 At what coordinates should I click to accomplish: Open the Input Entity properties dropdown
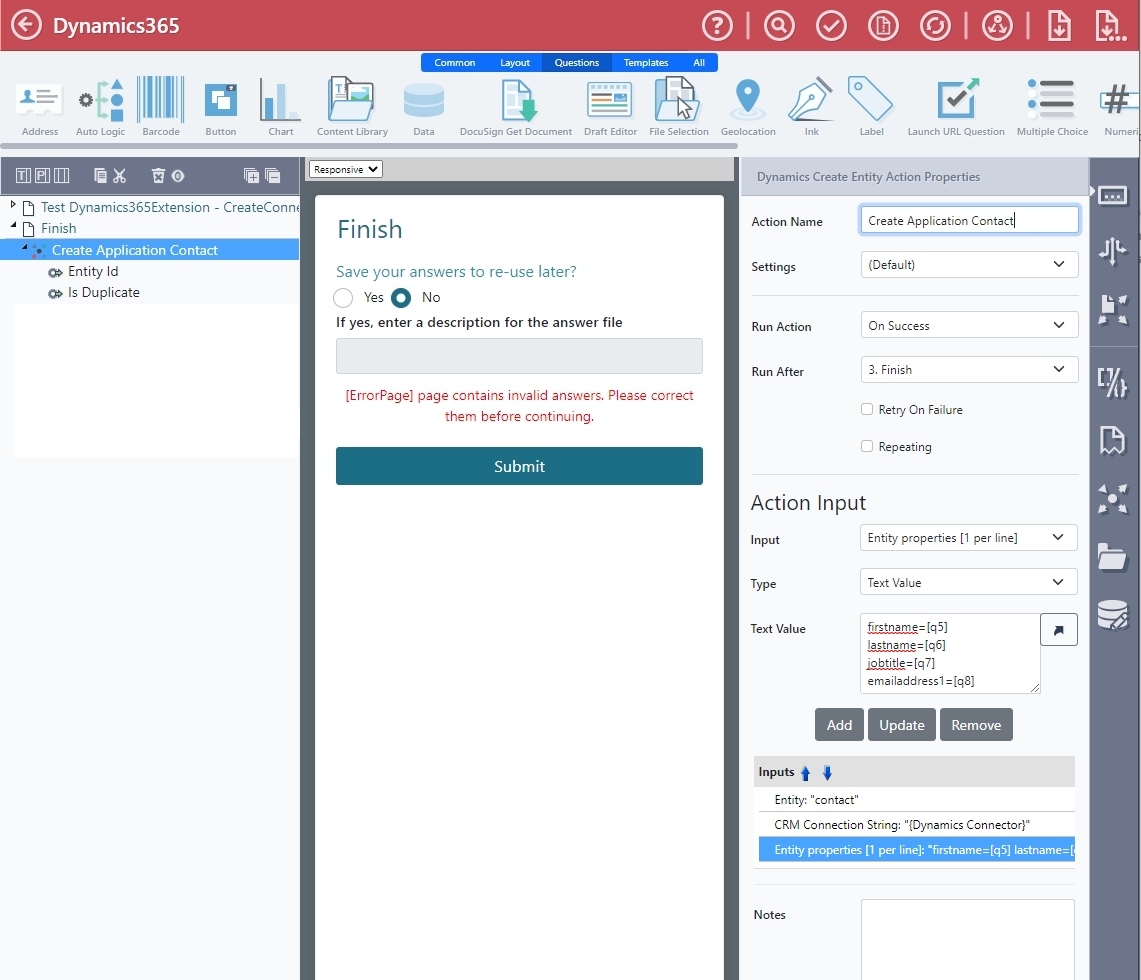click(x=968, y=538)
